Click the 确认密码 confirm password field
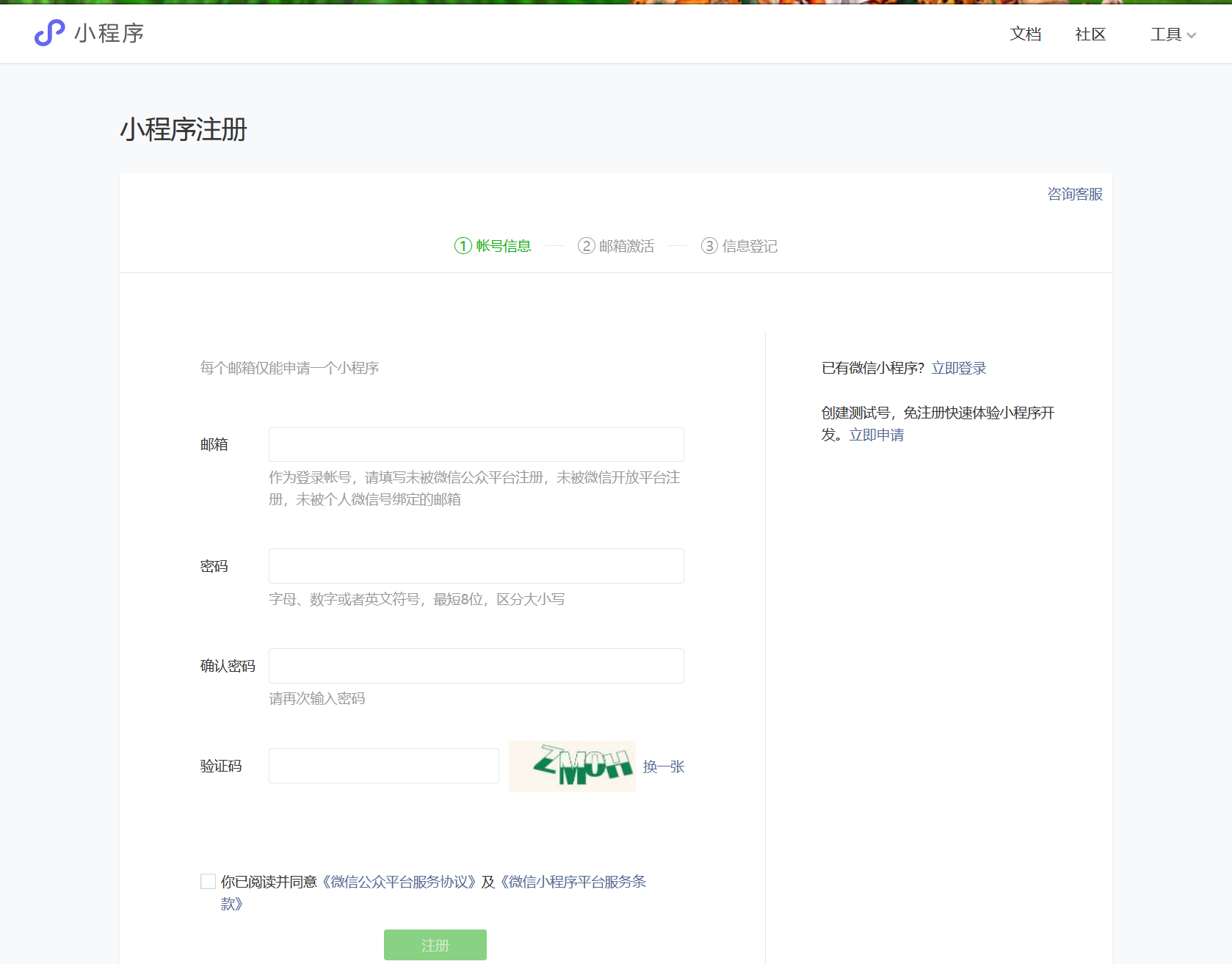Screen dimensions: 1232x964 476,665
